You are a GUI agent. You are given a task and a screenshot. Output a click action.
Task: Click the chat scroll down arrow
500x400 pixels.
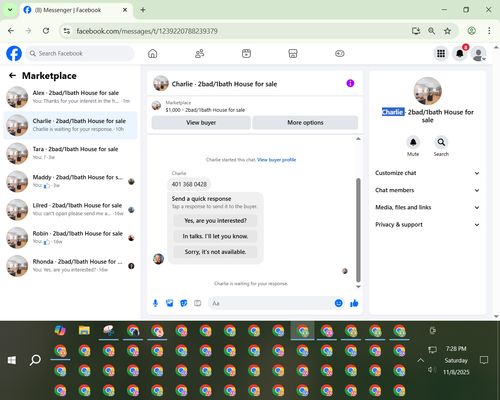pos(358,287)
